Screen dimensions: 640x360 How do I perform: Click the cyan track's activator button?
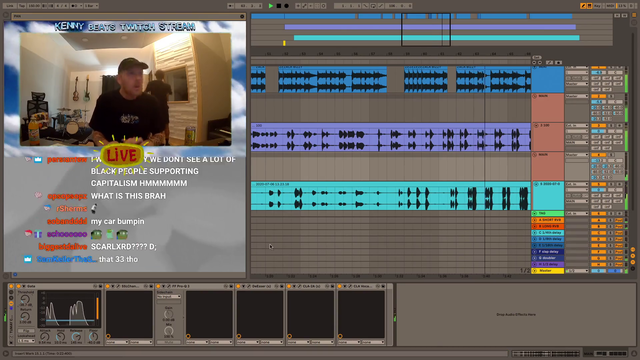point(599,184)
